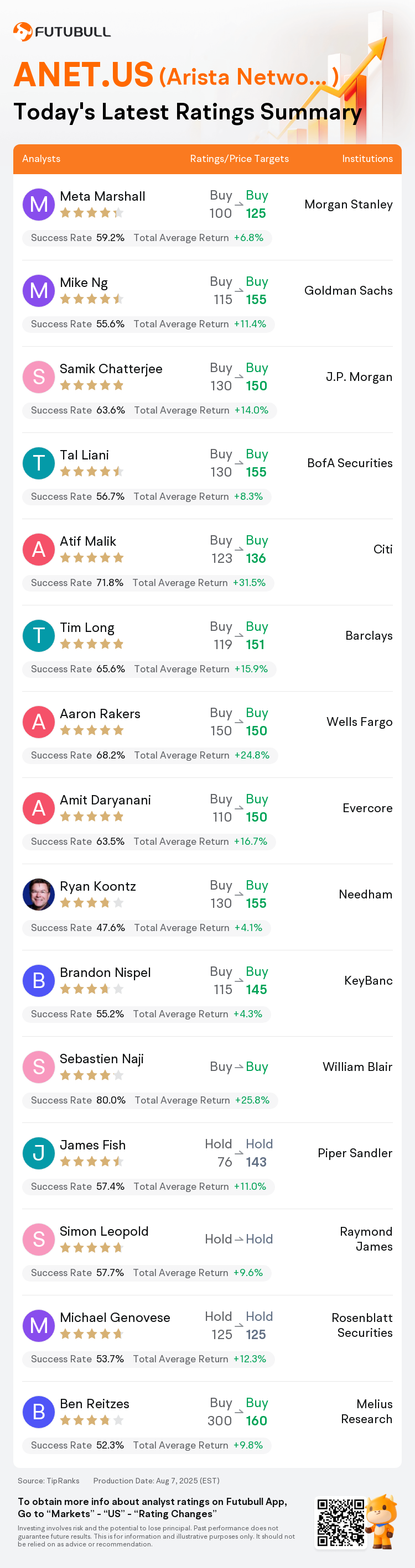Click the QR code image
Viewport: 415px width, 1568px height.
pos(340,1522)
